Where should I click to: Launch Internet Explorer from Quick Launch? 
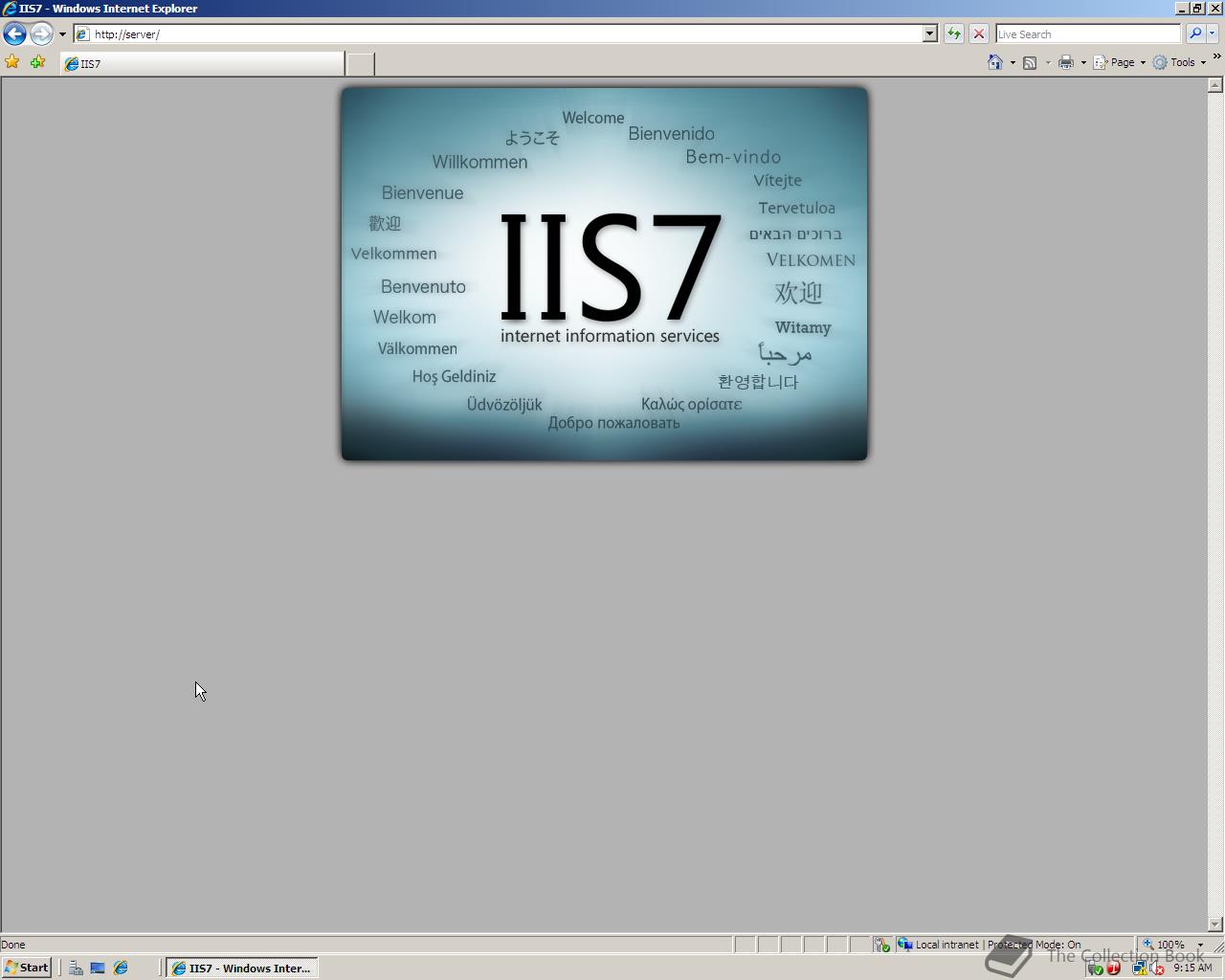121,968
